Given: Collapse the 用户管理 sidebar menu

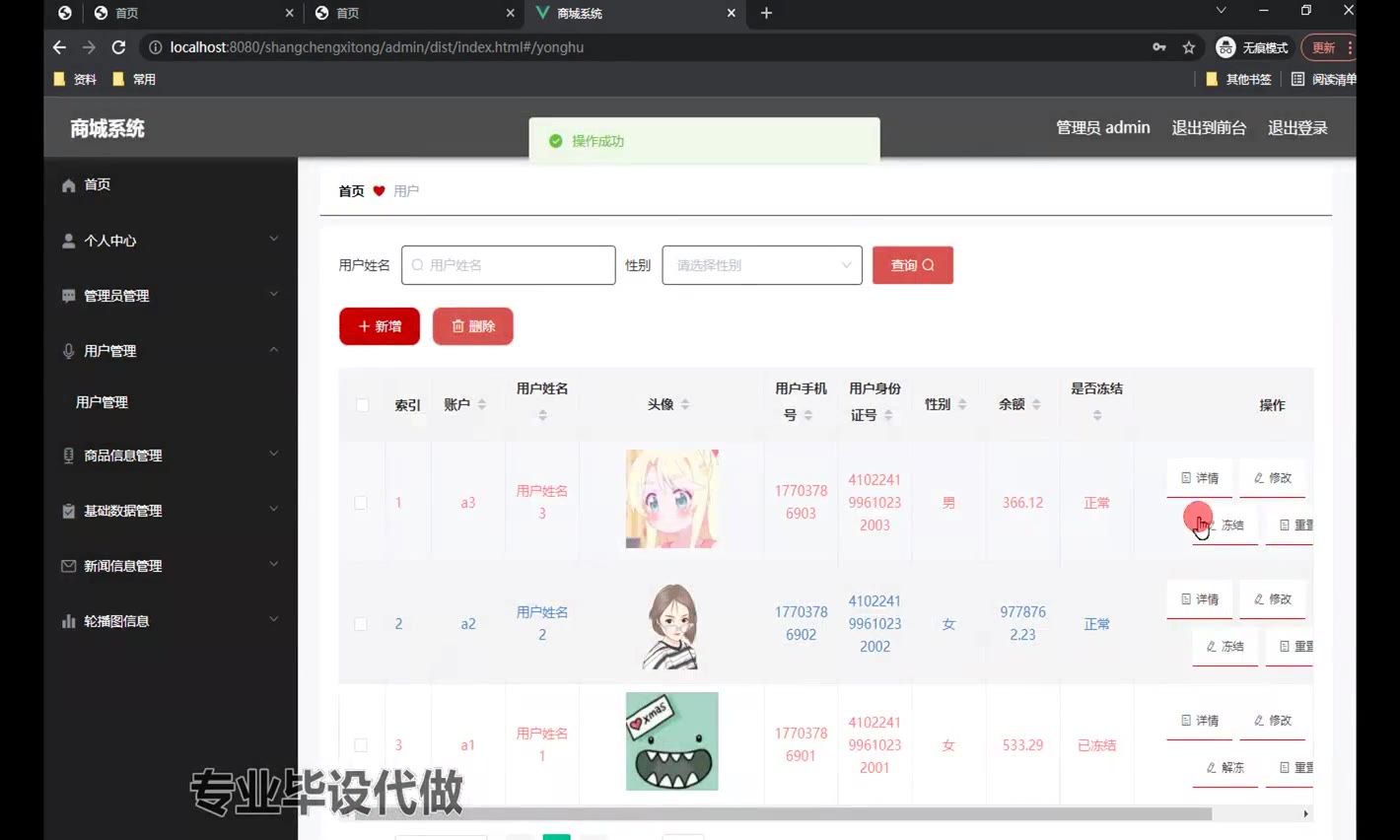Looking at the screenshot, I should [x=274, y=349].
